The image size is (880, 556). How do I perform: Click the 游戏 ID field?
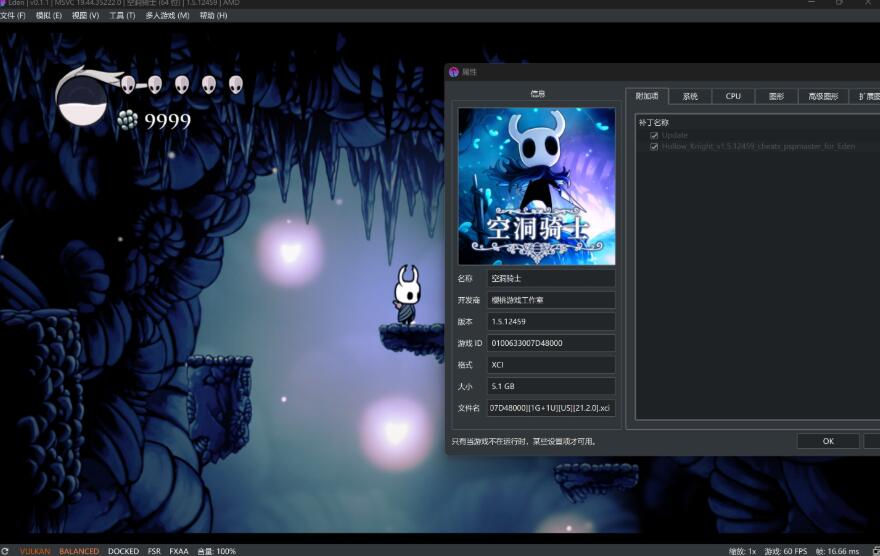point(551,343)
